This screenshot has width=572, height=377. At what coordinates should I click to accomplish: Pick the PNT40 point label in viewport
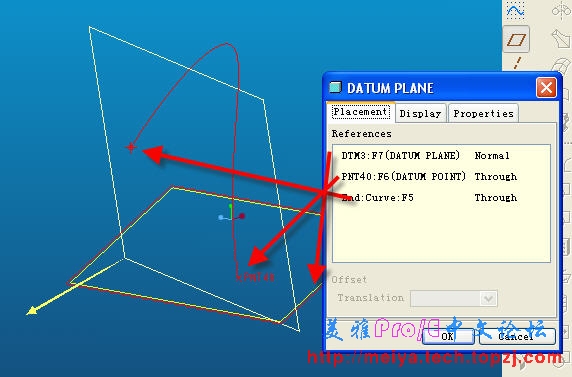256,277
